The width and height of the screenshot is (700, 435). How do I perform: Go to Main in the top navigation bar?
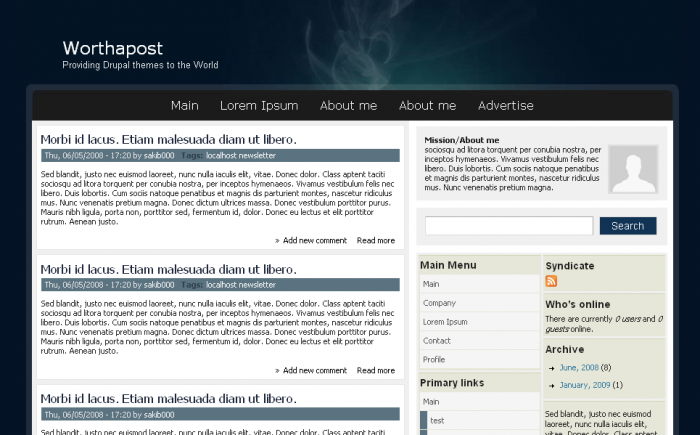point(185,106)
